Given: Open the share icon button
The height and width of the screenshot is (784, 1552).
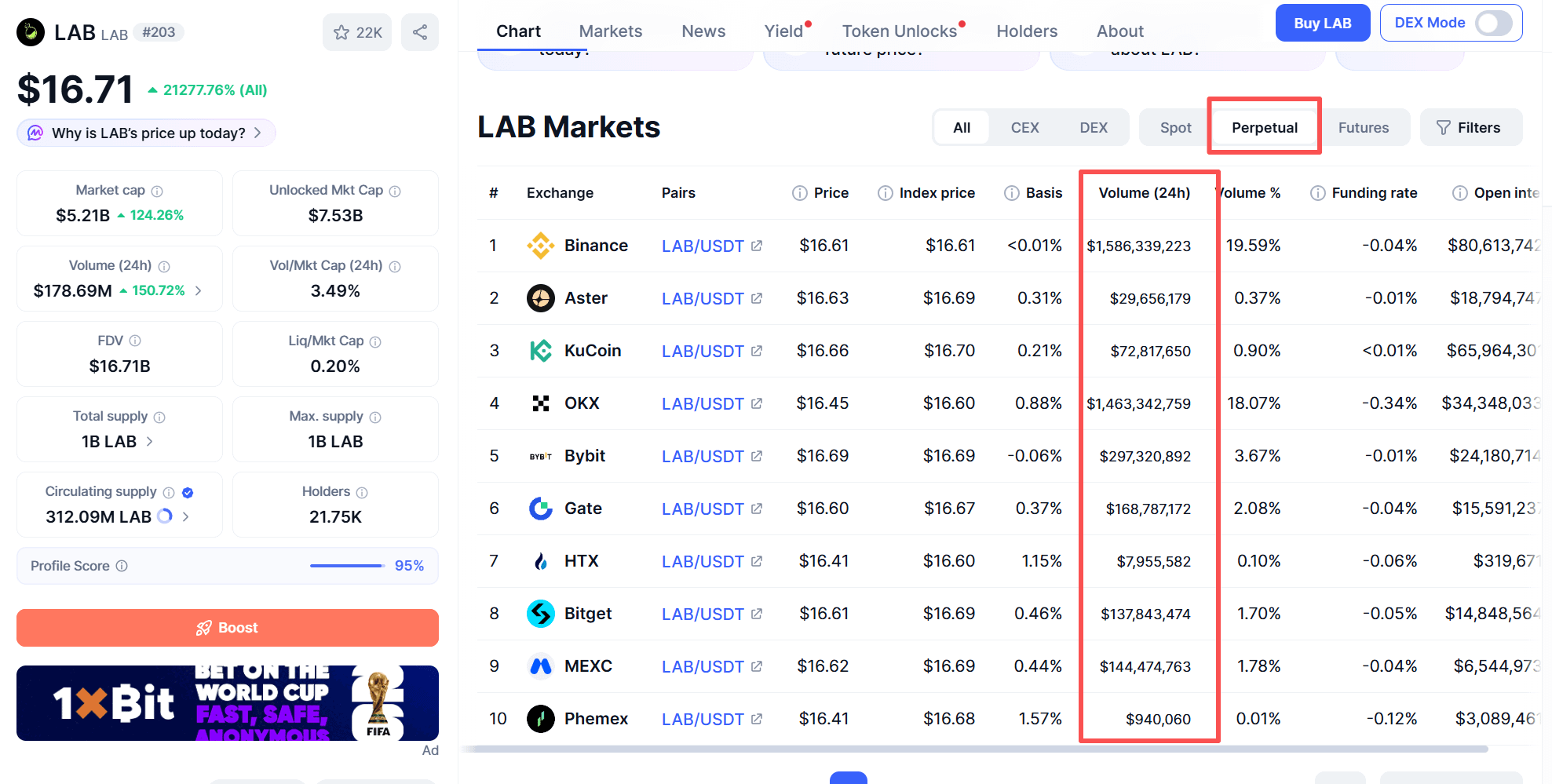Looking at the screenshot, I should (420, 32).
